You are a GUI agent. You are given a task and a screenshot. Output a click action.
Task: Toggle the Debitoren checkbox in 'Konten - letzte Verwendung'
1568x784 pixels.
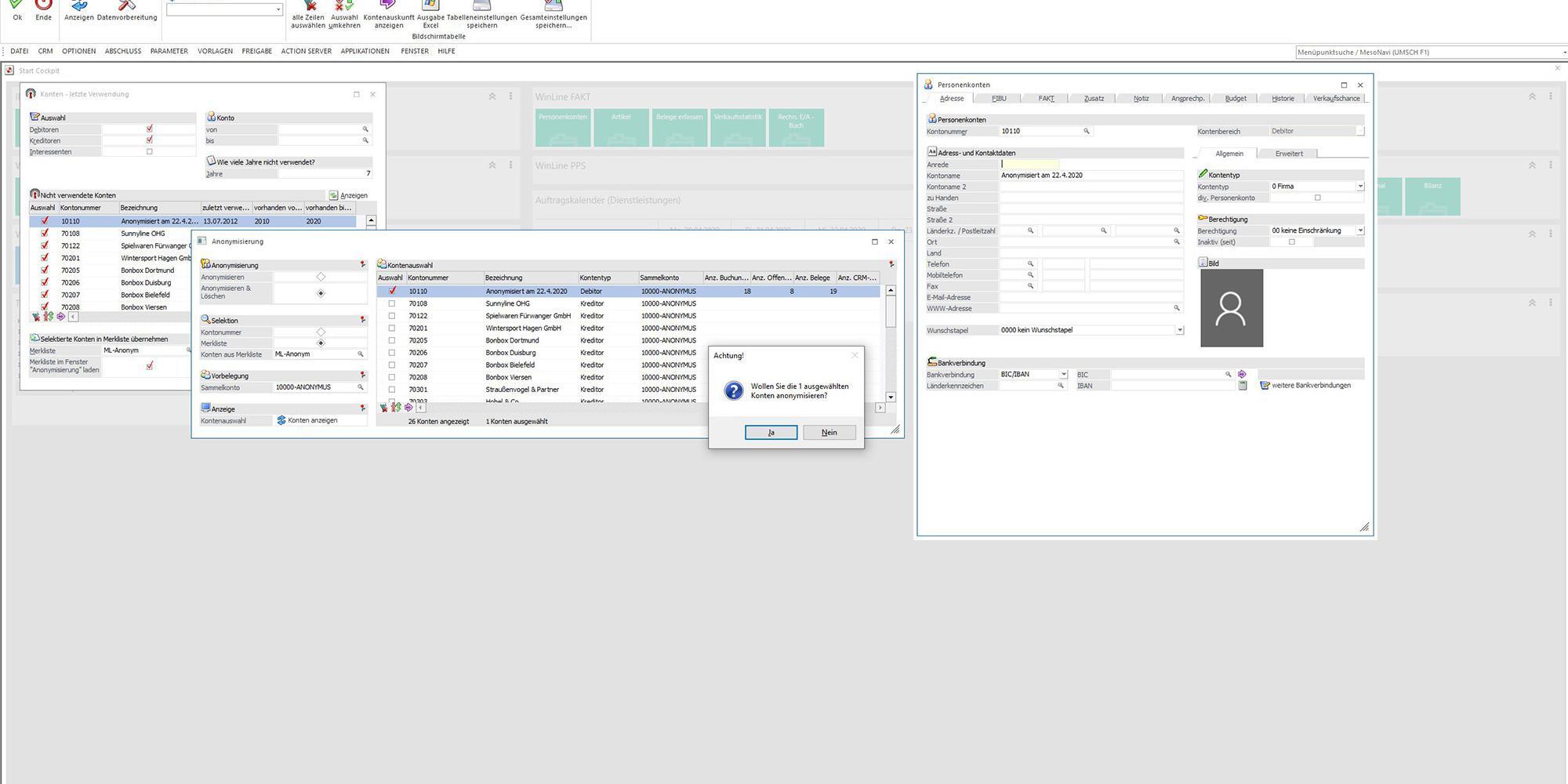[150, 129]
